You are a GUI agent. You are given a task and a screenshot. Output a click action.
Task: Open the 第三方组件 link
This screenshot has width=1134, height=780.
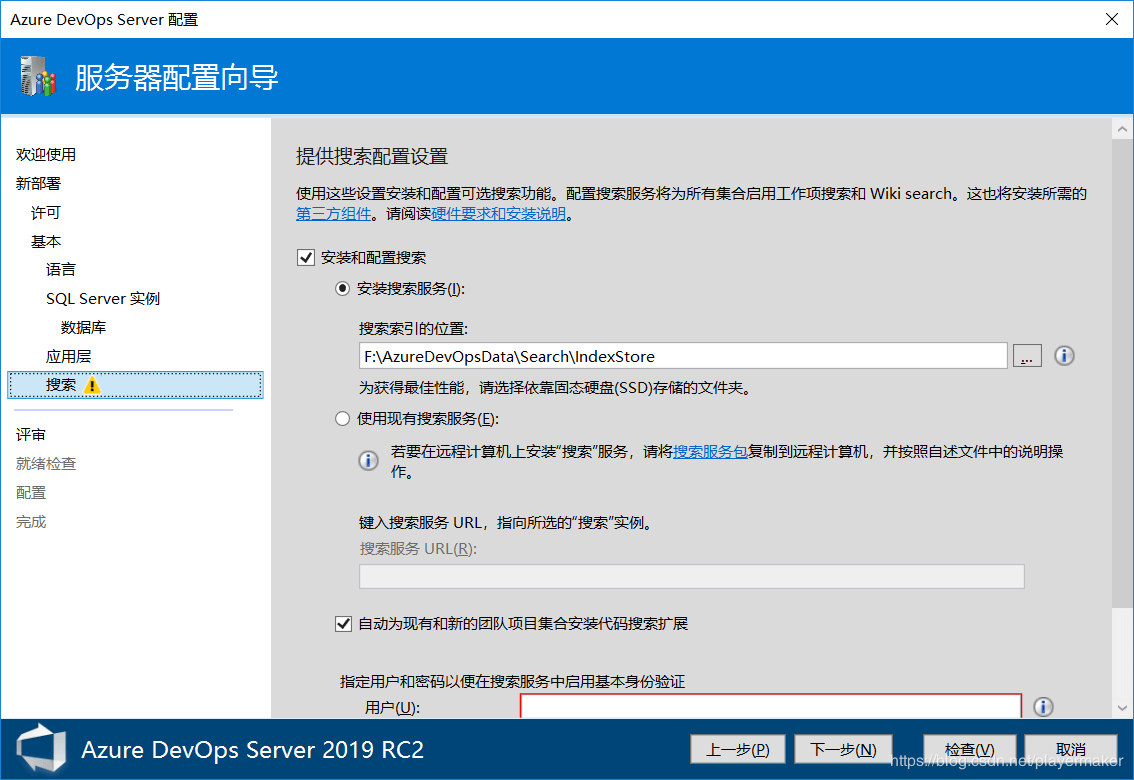click(x=333, y=213)
